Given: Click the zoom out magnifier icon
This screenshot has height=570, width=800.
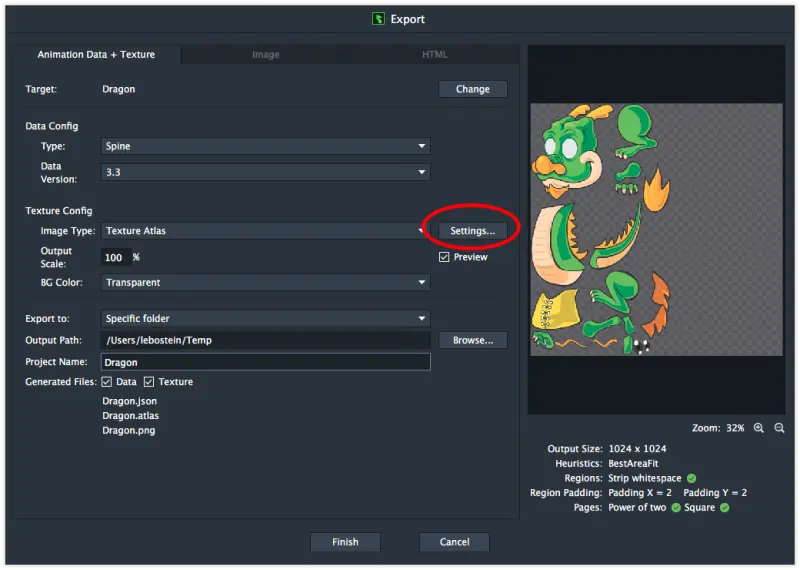Looking at the screenshot, I should 779,428.
